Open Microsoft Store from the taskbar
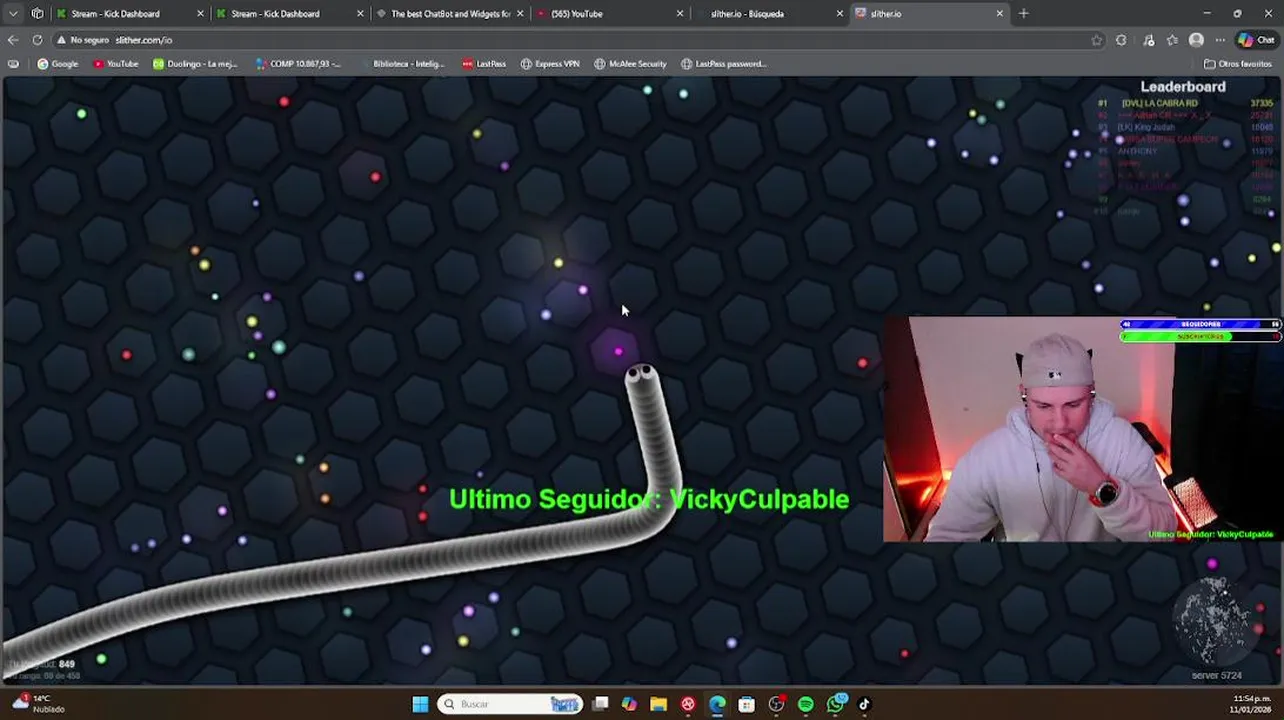The width and height of the screenshot is (1284, 720). [746, 704]
